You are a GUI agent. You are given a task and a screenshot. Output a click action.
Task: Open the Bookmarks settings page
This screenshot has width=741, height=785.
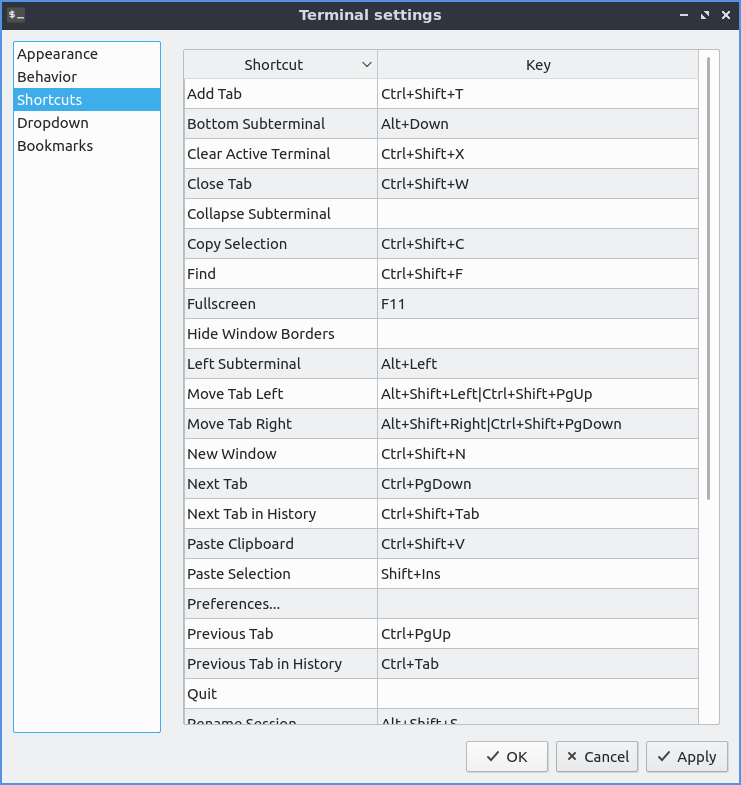(x=55, y=146)
